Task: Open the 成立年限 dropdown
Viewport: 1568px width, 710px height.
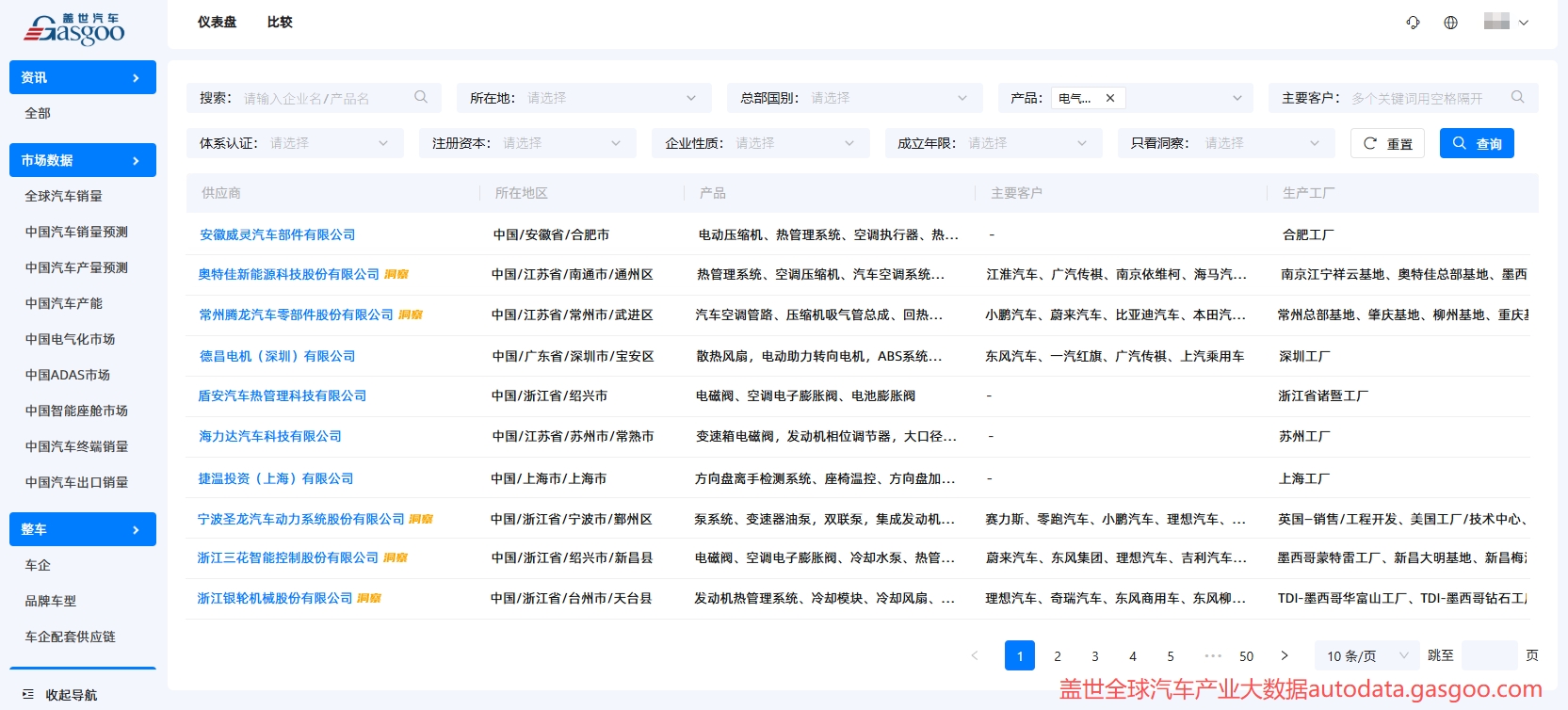Action: pyautogui.click(x=994, y=143)
